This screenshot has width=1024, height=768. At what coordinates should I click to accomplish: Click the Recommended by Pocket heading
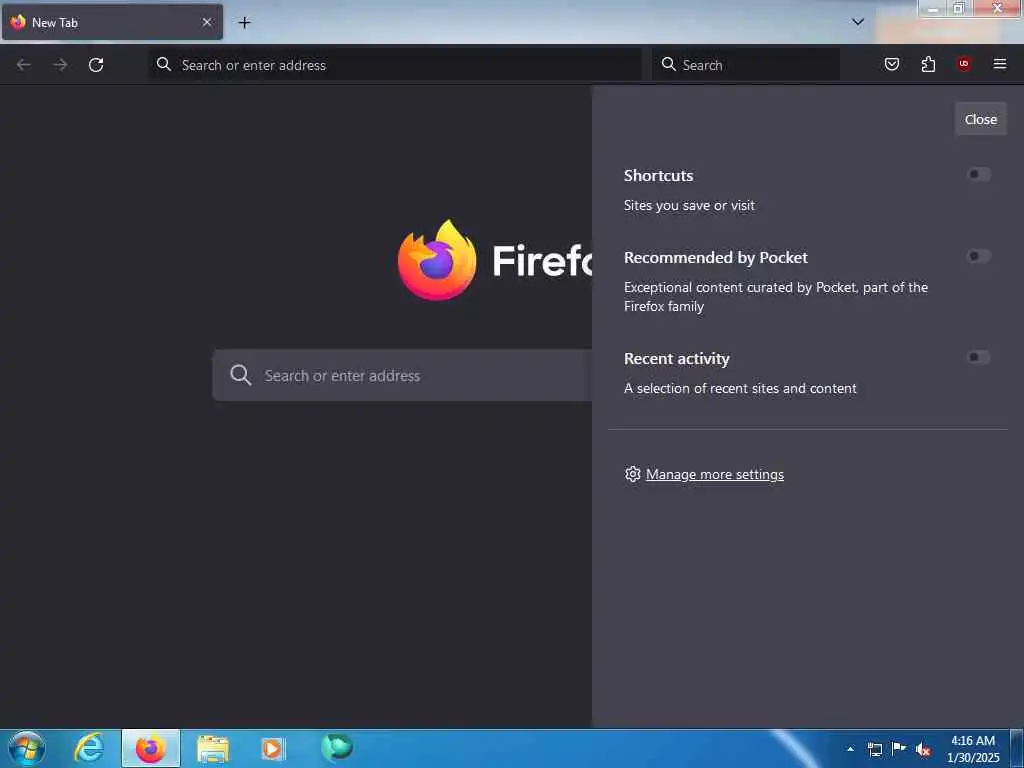click(716, 257)
